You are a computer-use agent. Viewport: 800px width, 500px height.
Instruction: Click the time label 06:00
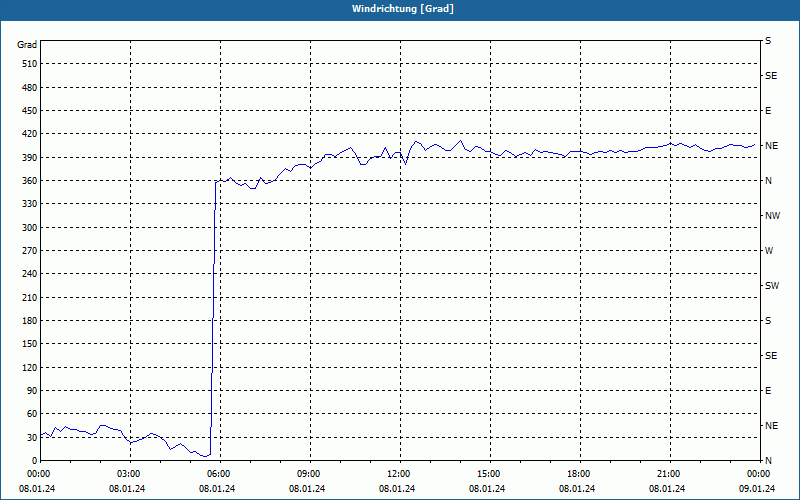pos(220,474)
